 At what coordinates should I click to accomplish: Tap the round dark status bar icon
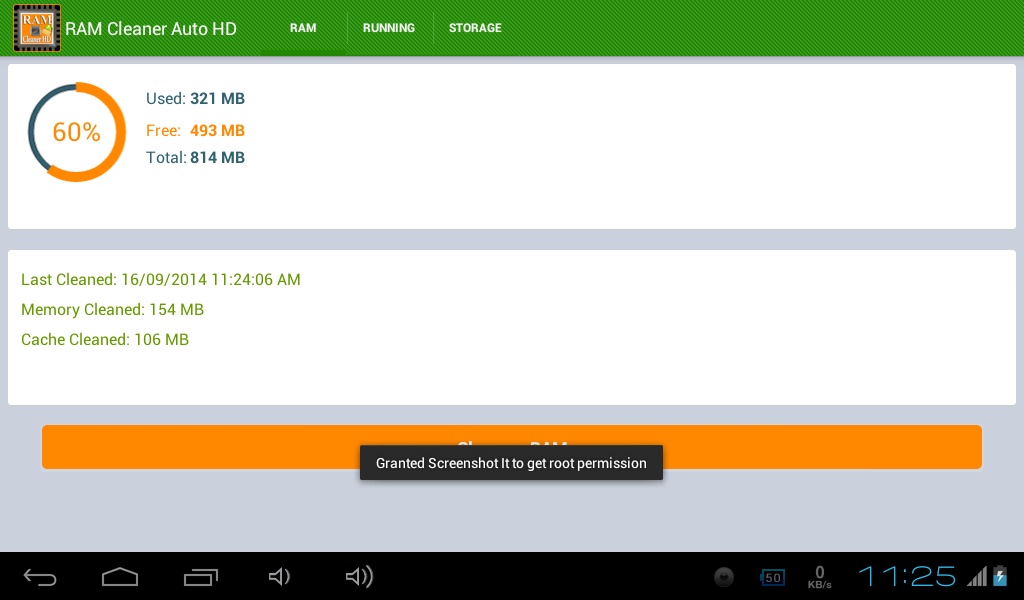pos(724,577)
